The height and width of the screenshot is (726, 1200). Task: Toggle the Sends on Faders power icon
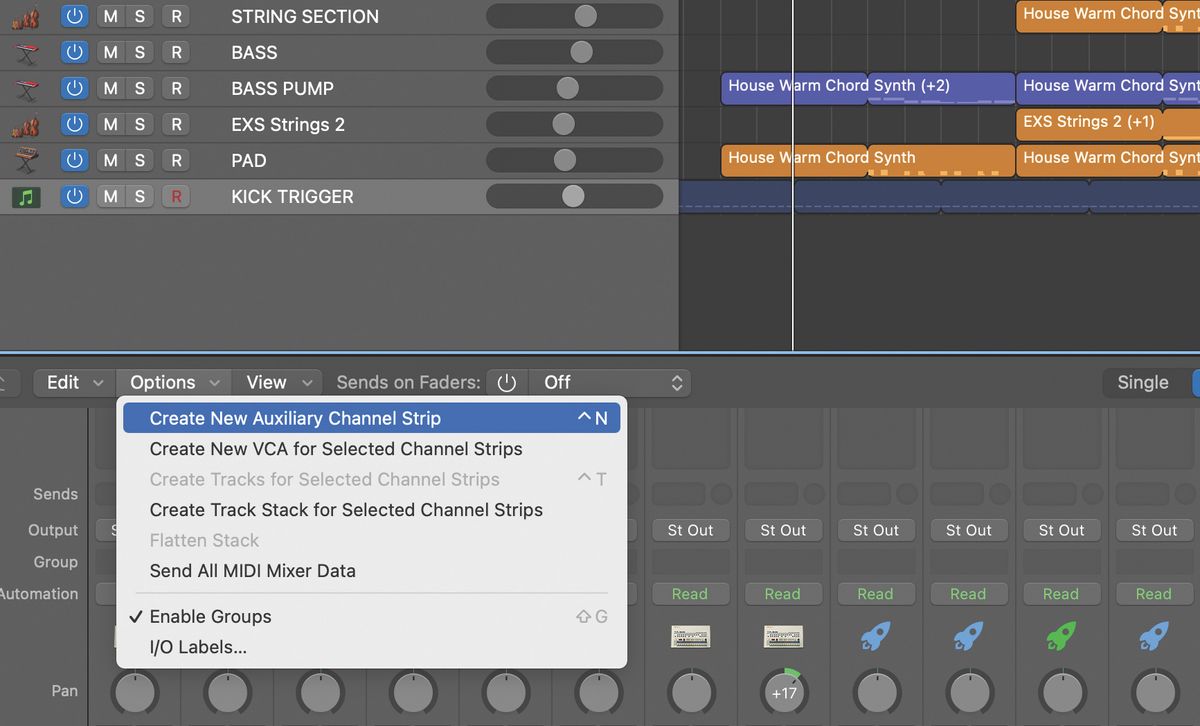click(507, 383)
